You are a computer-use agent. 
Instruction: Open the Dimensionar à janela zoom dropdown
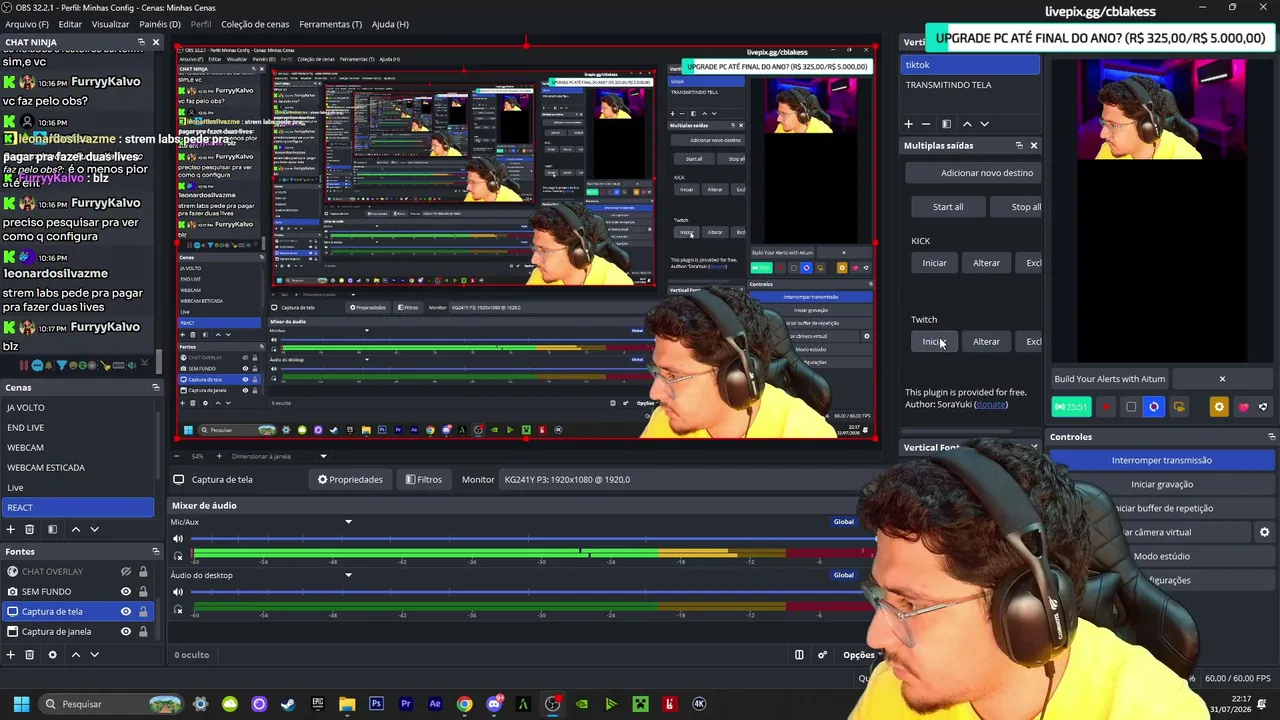coord(322,456)
